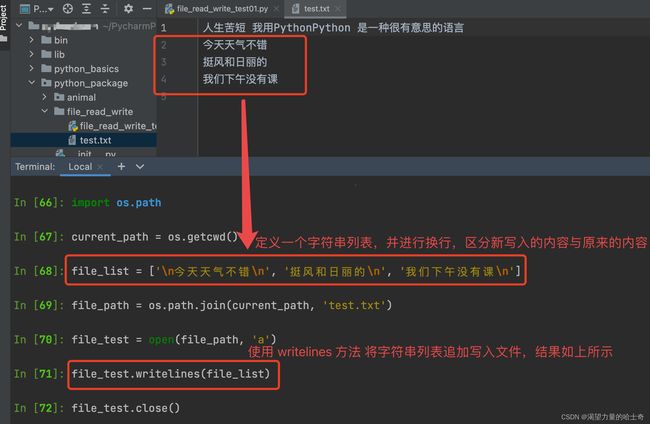The height and width of the screenshot is (424, 650).
Task: Select the lib folder in tree
Action: (59, 55)
